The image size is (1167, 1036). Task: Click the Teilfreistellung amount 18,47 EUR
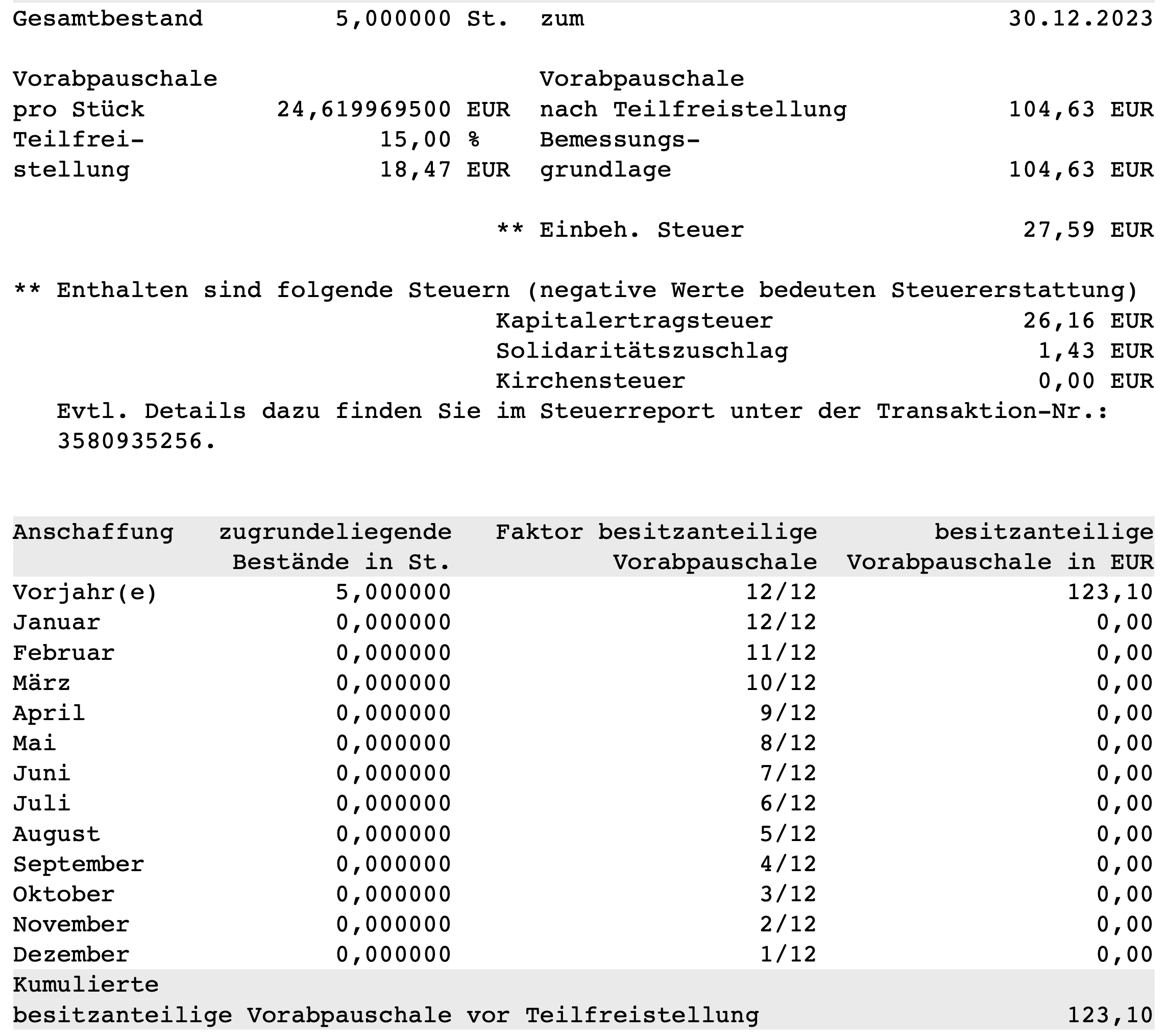point(444,169)
